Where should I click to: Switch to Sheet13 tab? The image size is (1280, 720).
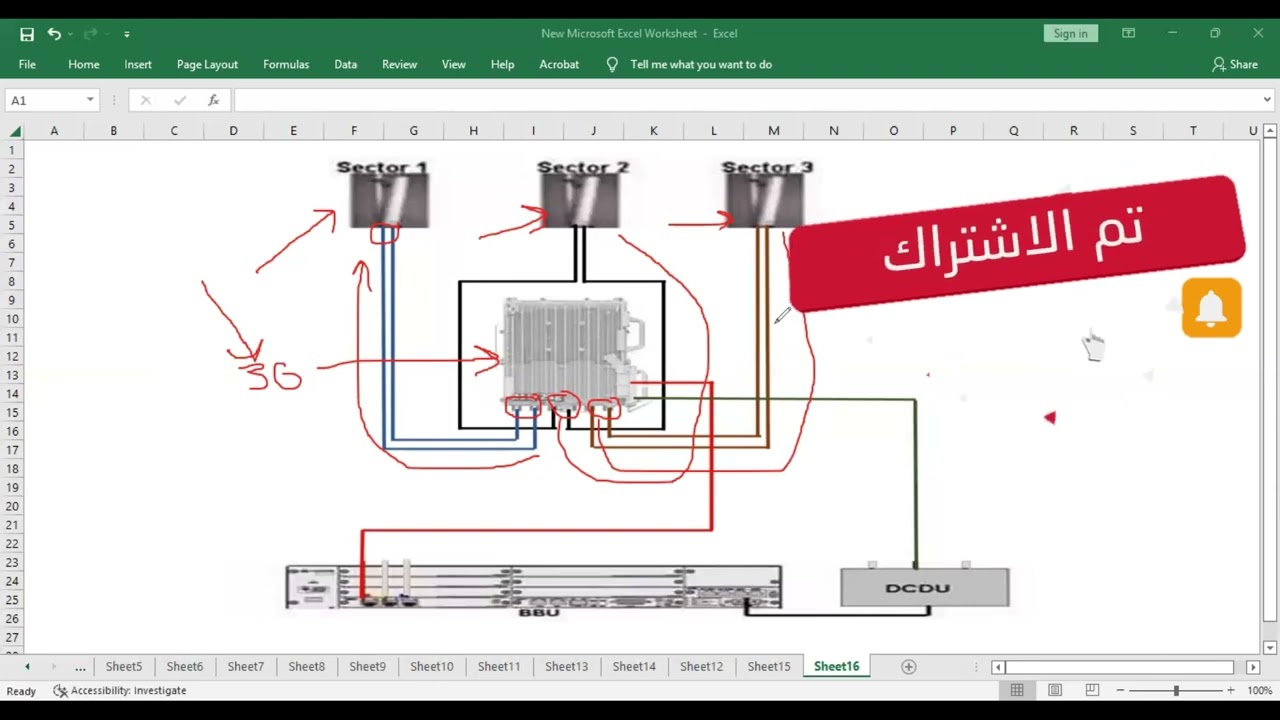pos(567,667)
